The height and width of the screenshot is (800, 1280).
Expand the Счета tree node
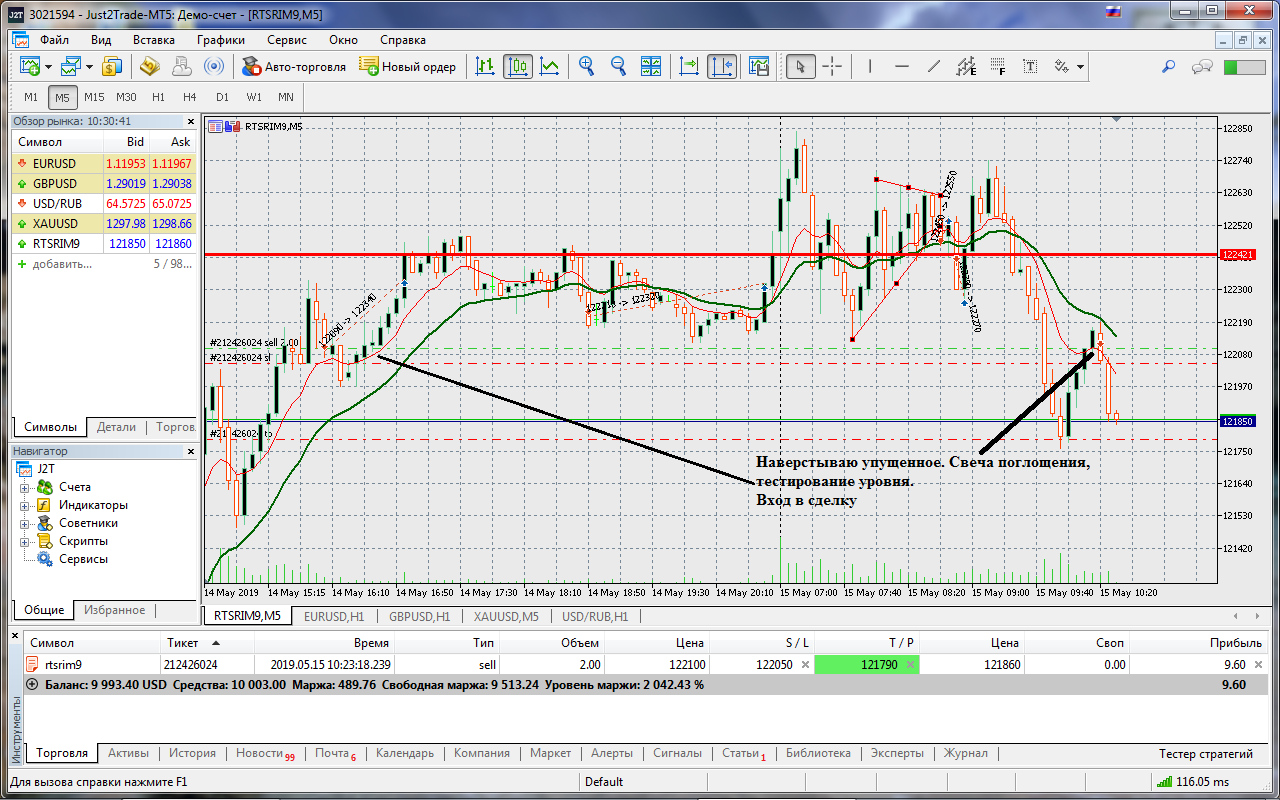(24, 487)
